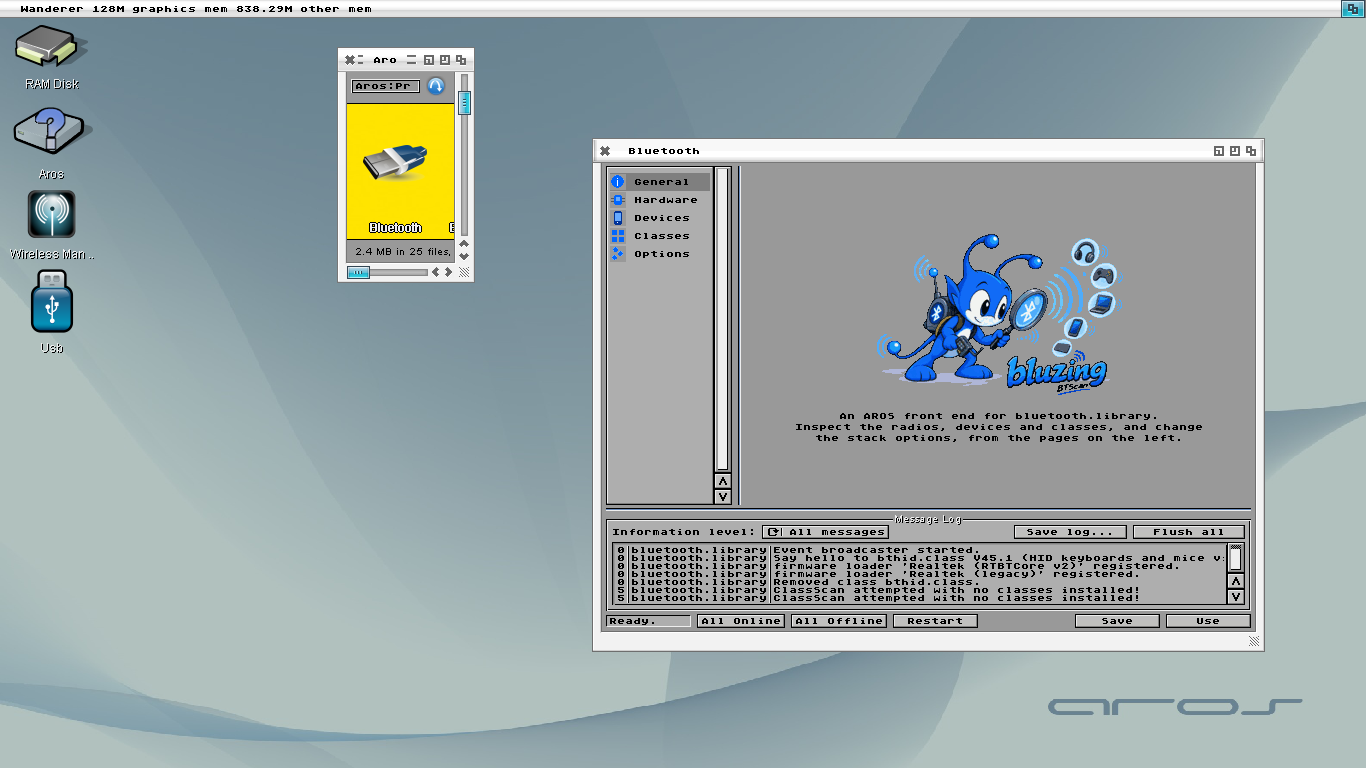The width and height of the screenshot is (1366, 768).
Task: Switch to the Classes page
Action: pyautogui.click(x=660, y=236)
